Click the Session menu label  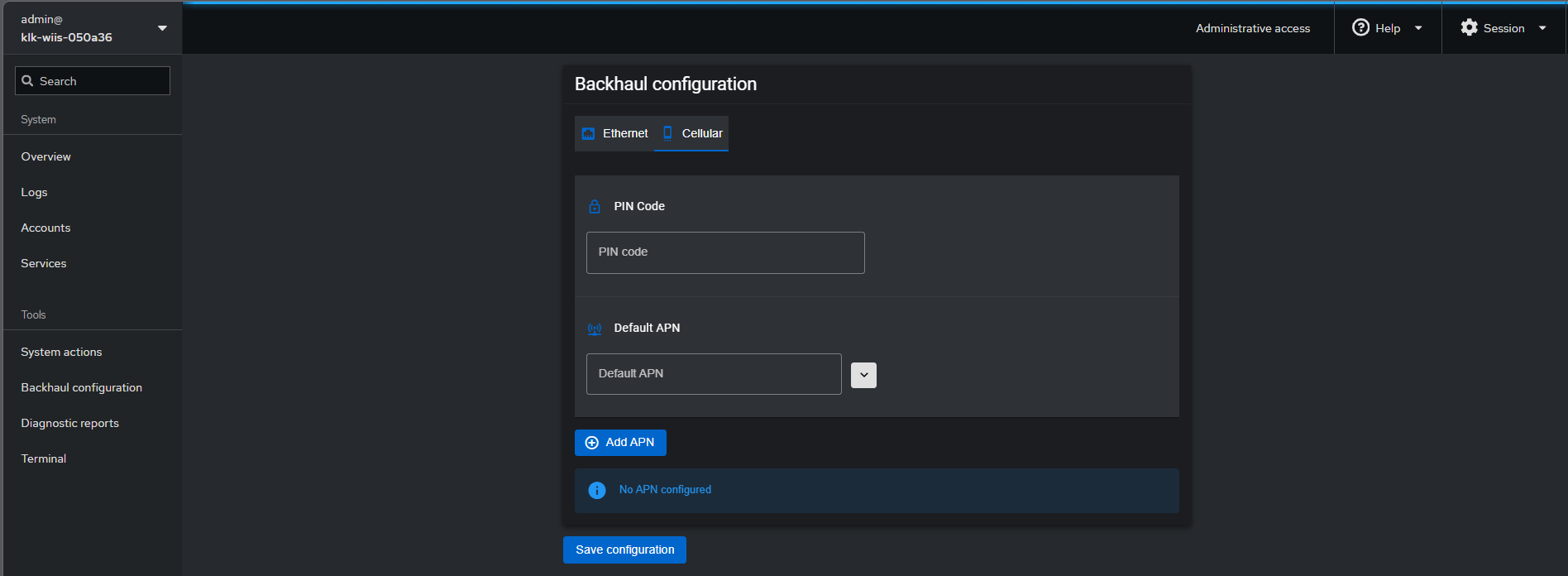coord(1503,28)
